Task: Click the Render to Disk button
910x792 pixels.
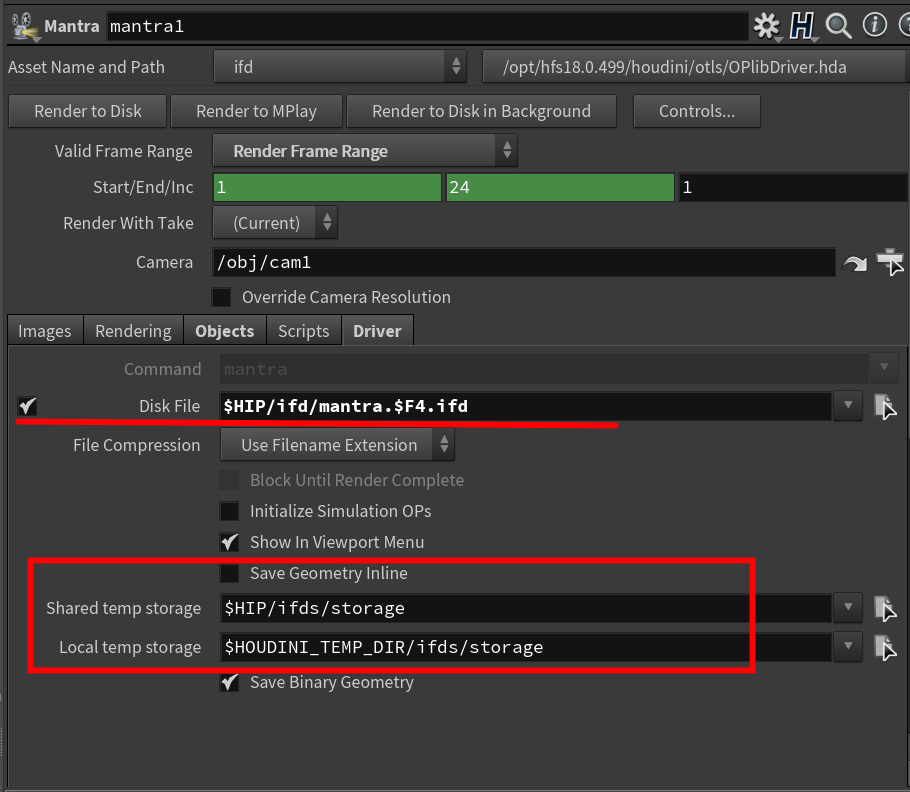Action: point(88,111)
